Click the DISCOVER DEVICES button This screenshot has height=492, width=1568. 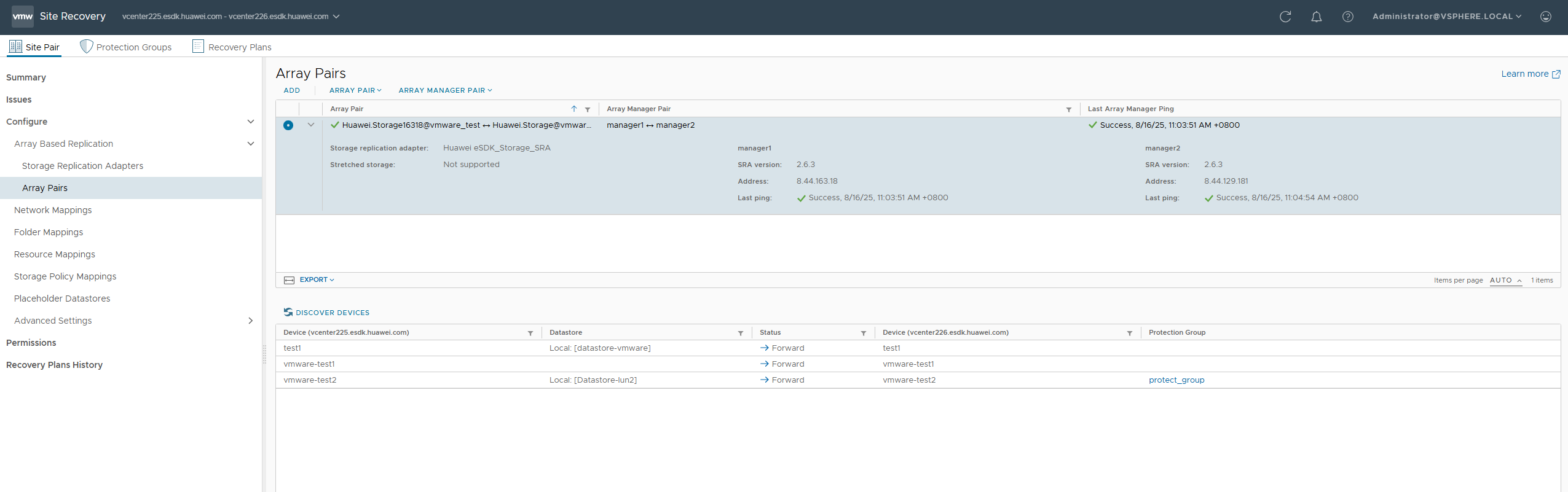(x=326, y=313)
